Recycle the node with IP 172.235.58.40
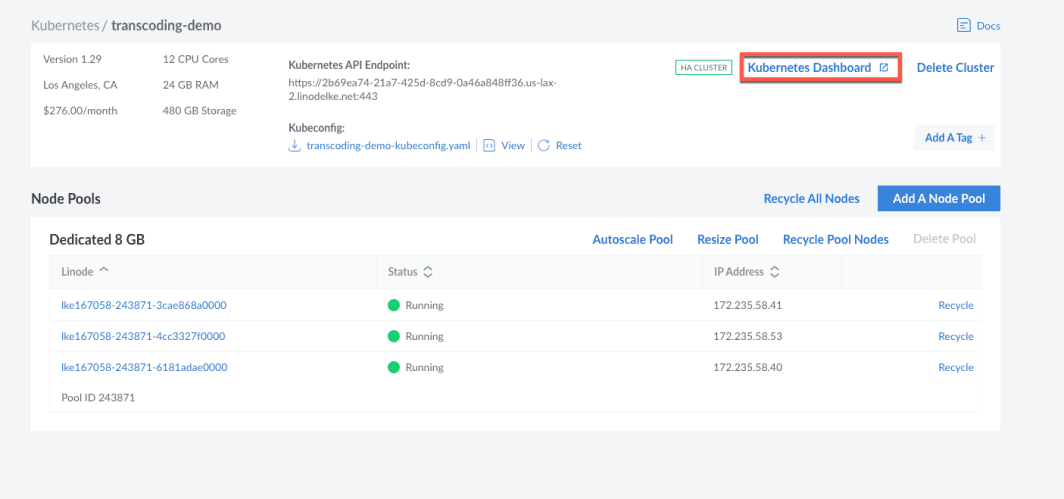 (x=955, y=368)
